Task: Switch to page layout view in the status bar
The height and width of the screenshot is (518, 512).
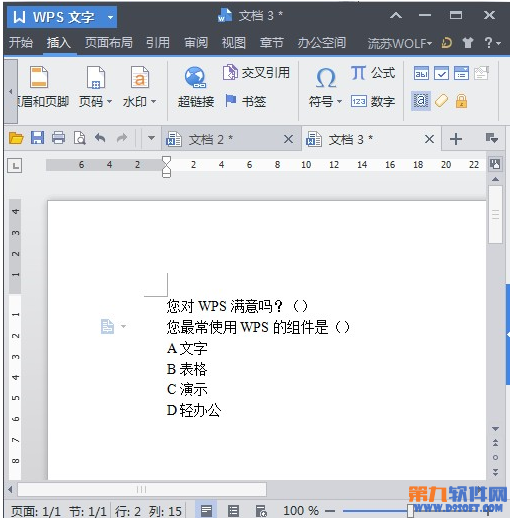Action: (206, 510)
